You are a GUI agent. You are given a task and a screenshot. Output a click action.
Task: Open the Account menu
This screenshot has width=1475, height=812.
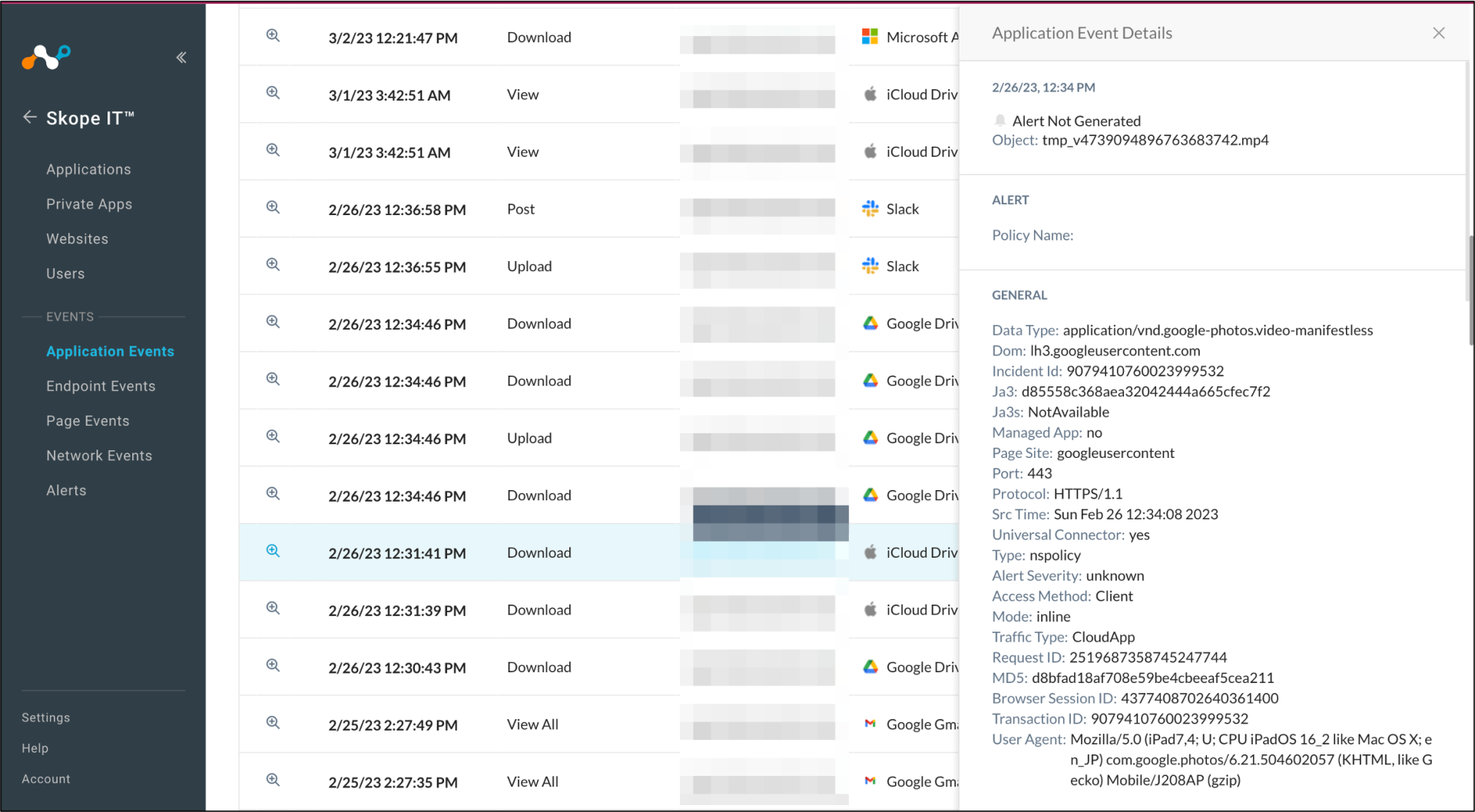45,778
